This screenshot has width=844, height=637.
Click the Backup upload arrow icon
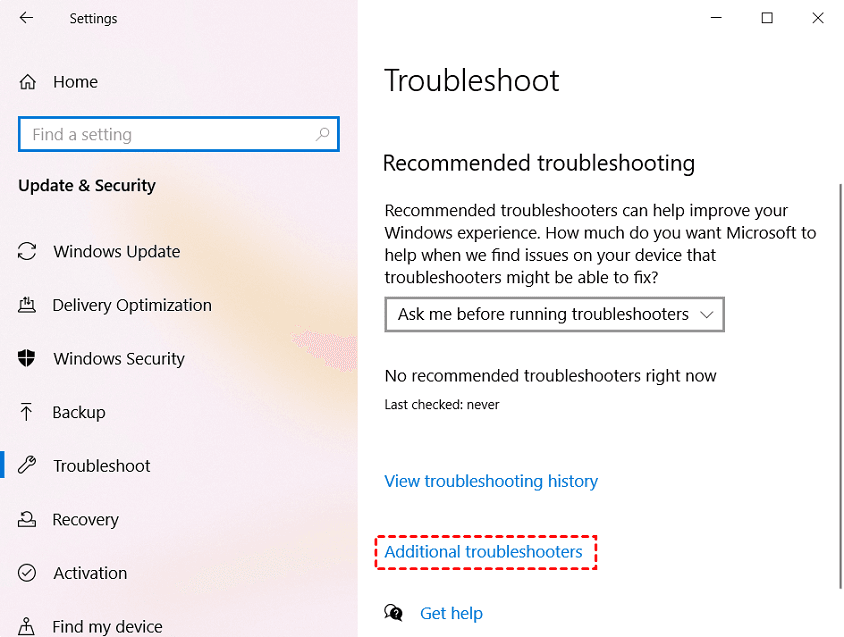pos(28,412)
